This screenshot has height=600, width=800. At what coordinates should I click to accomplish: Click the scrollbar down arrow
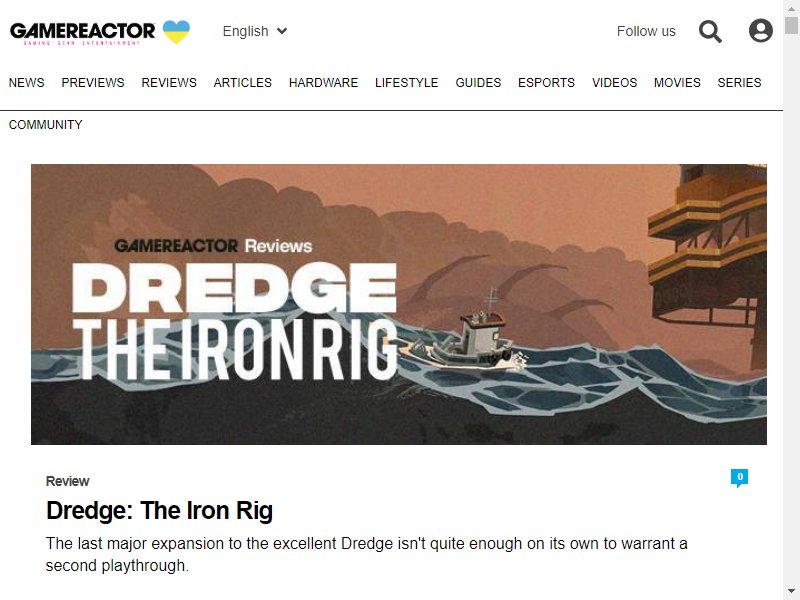791,593
